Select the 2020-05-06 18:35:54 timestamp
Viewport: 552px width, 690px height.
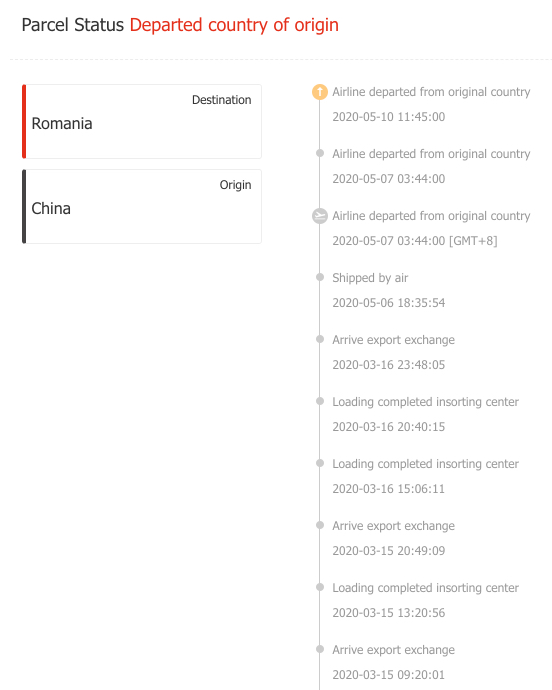pyautogui.click(x=389, y=303)
